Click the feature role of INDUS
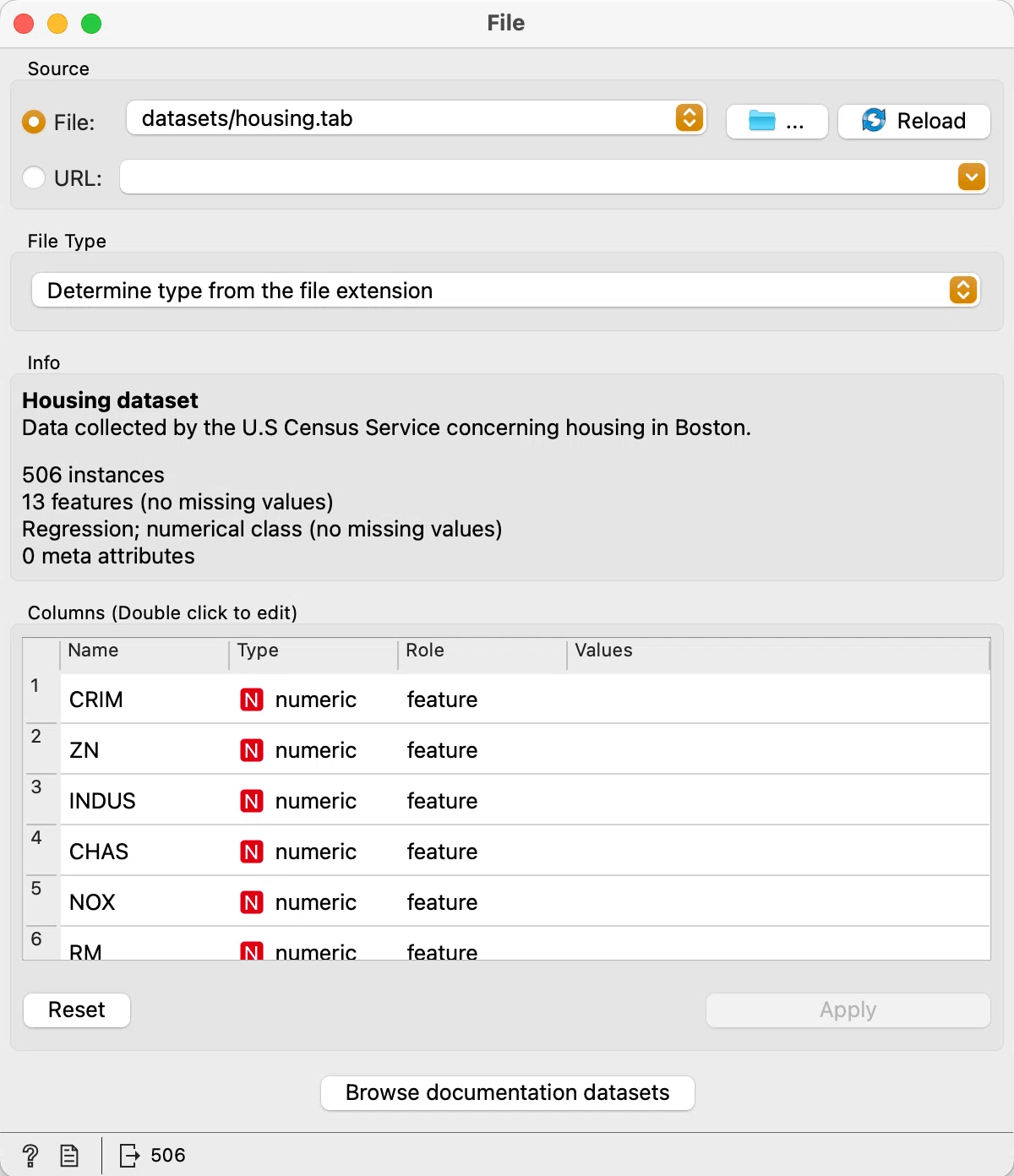1014x1176 pixels. [442, 801]
